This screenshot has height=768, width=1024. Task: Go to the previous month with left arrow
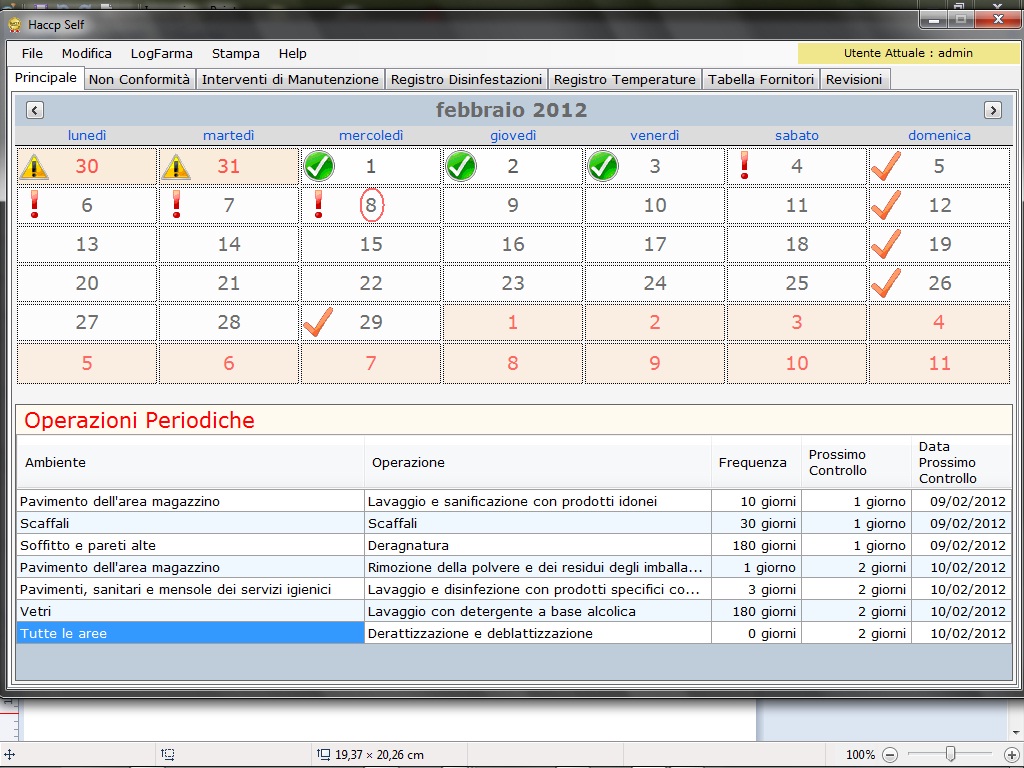[34, 110]
